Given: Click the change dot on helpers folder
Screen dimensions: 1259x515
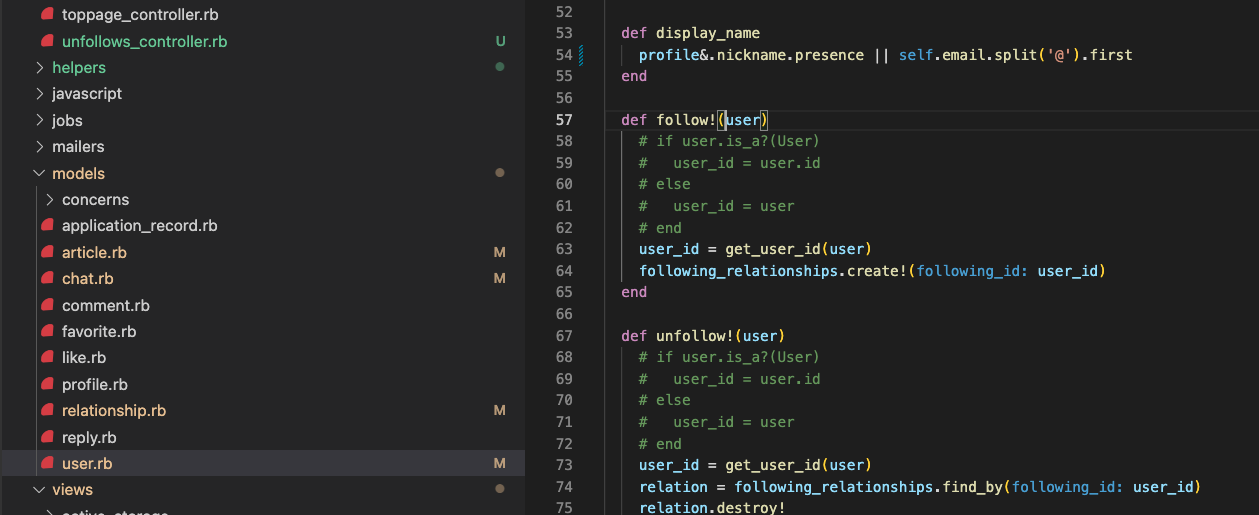Looking at the screenshot, I should (x=500, y=67).
